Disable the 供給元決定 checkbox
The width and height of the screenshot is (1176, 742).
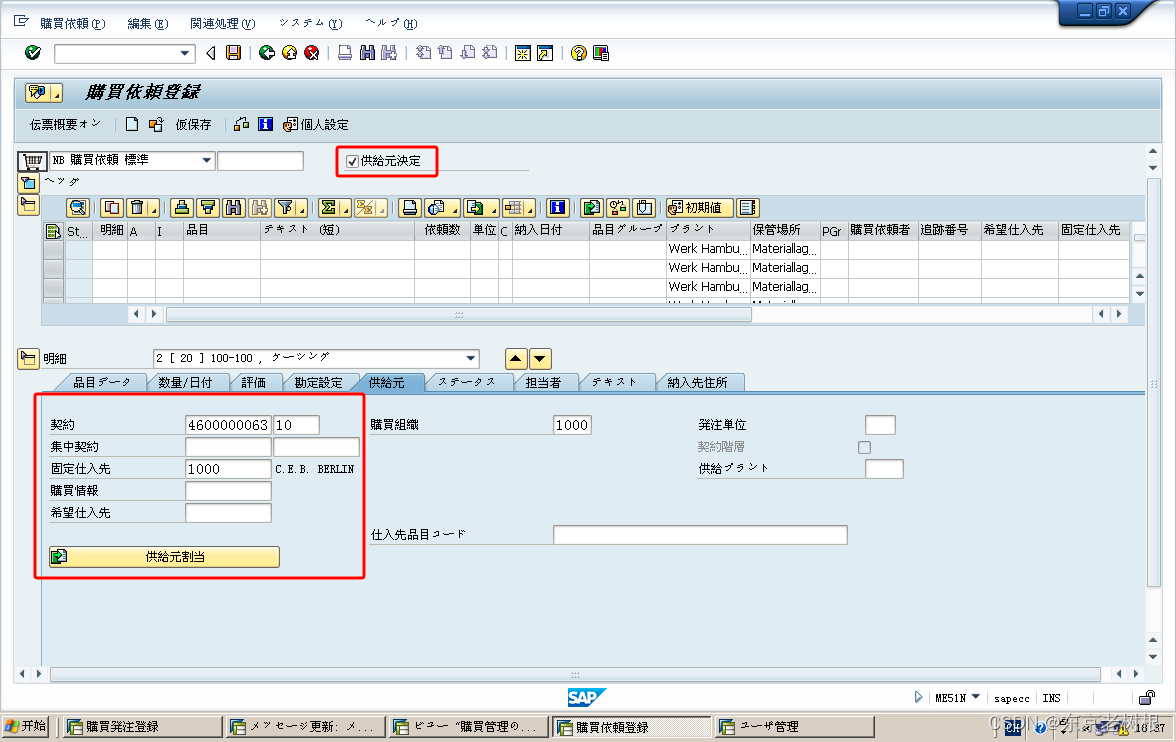pyautogui.click(x=353, y=161)
